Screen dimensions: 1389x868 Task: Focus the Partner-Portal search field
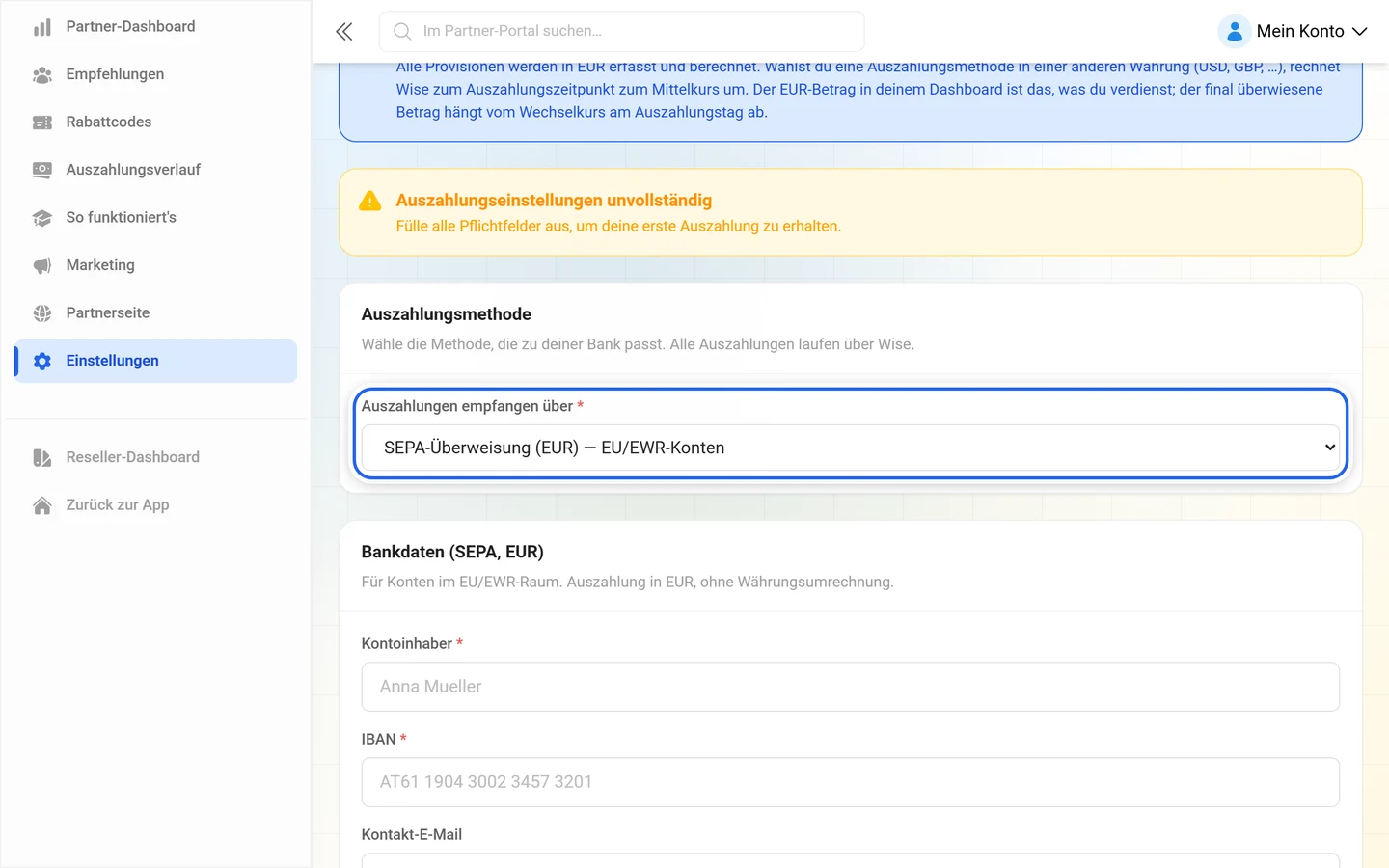pyautogui.click(x=622, y=32)
